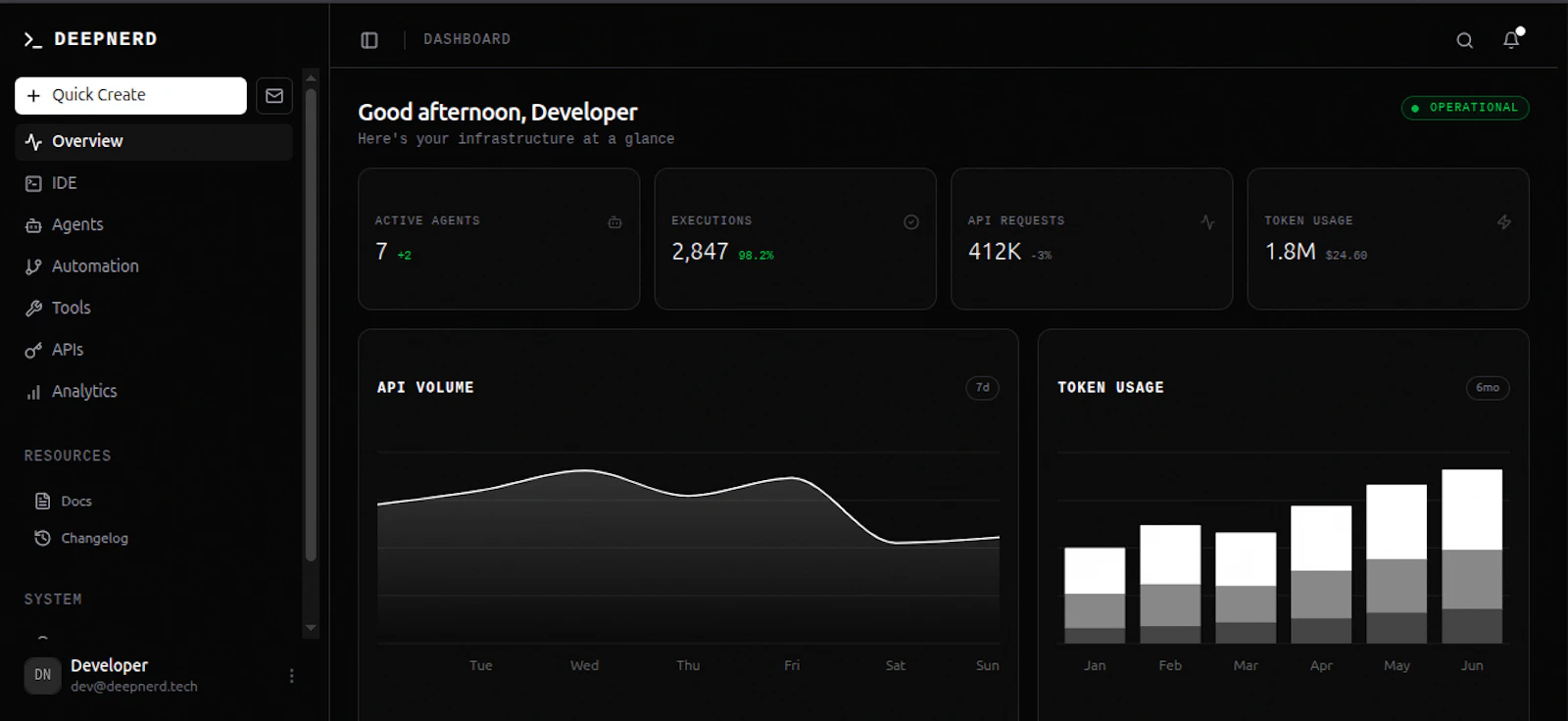Click the DASHBOARD breadcrumb label
Viewport: 1568px width, 721px height.
466,39
